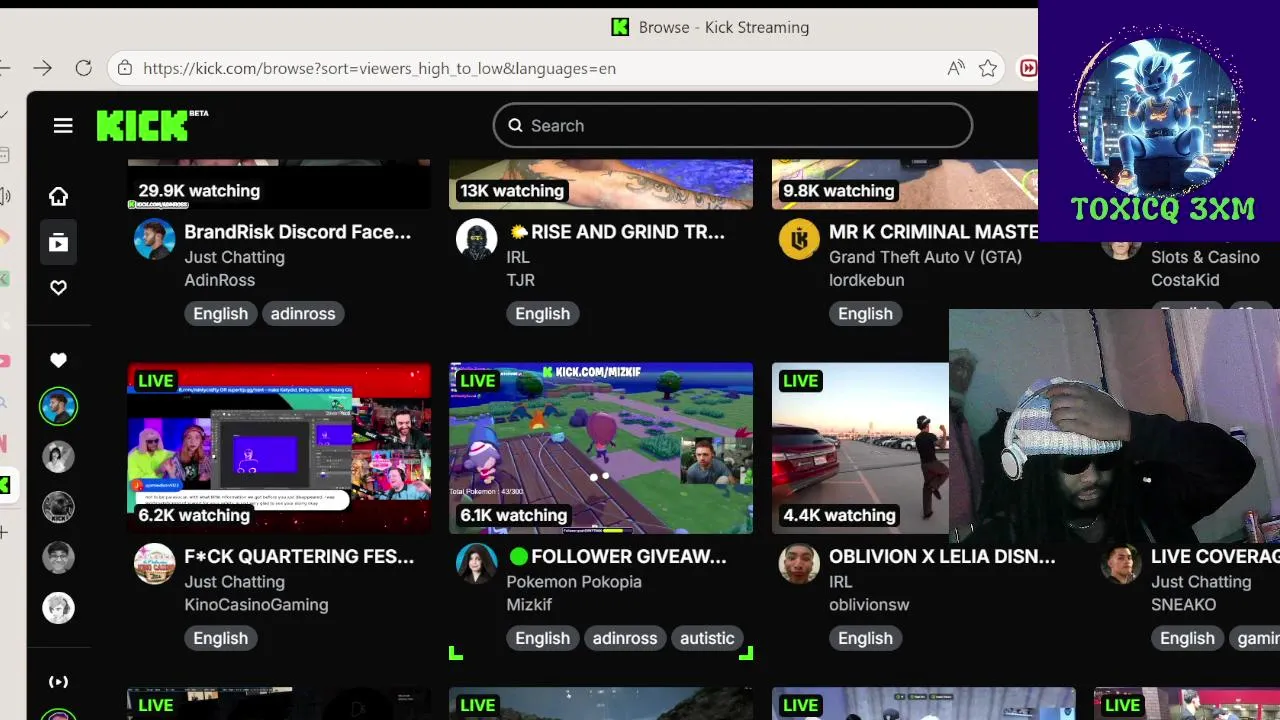This screenshot has height=720, width=1280.
Task: Click the Search field
Action: [x=732, y=125]
